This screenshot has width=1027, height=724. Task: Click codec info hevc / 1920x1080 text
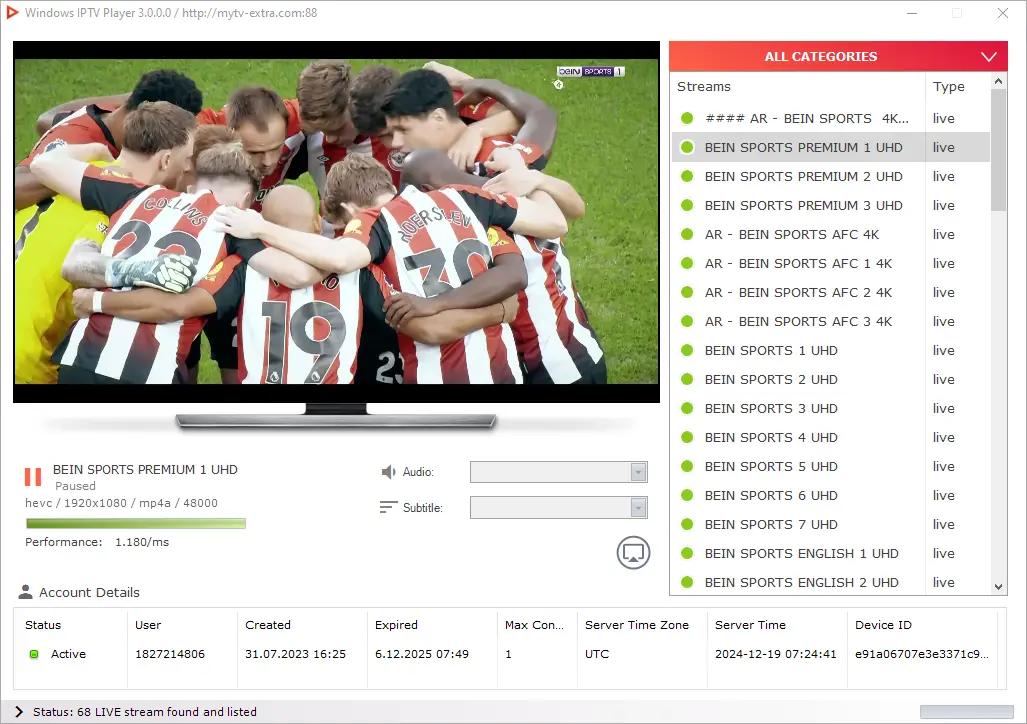coord(121,503)
